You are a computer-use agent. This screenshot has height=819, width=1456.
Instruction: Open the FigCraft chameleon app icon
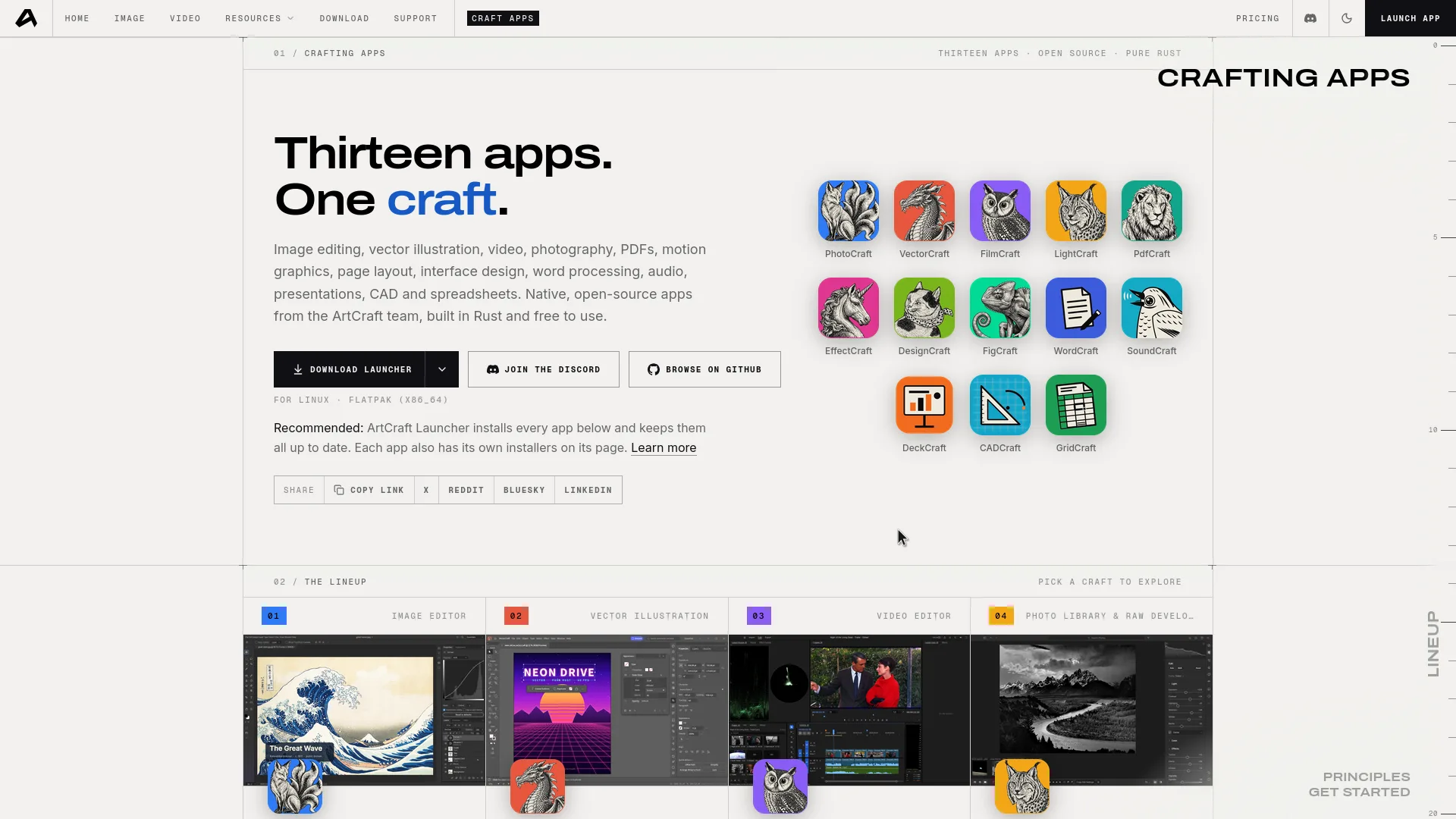pyautogui.click(x=999, y=308)
